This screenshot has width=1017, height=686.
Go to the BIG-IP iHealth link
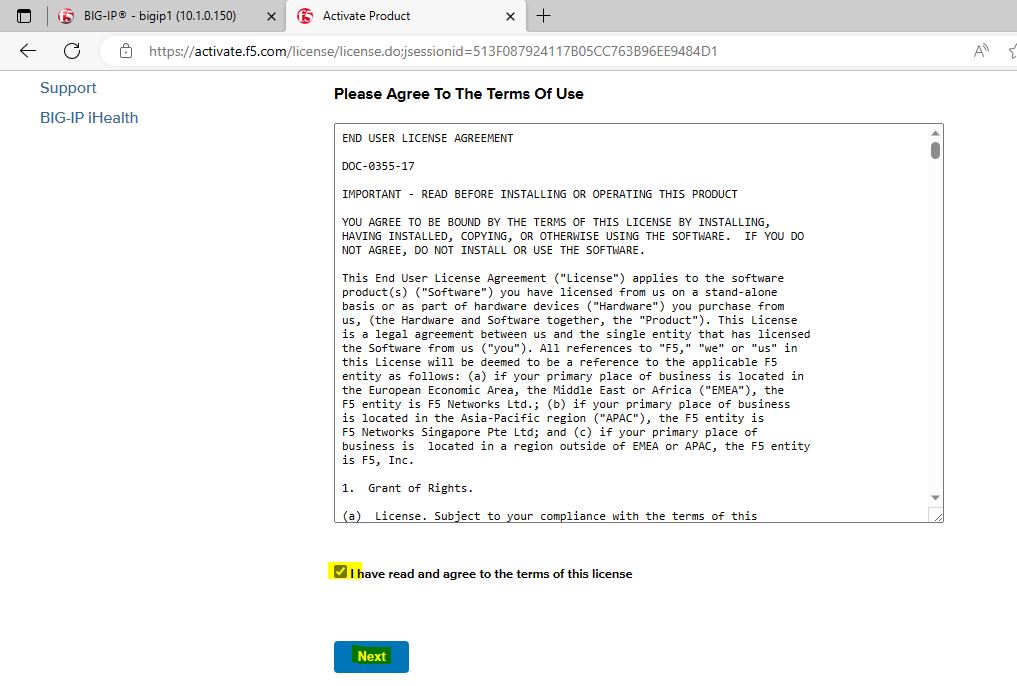click(89, 118)
